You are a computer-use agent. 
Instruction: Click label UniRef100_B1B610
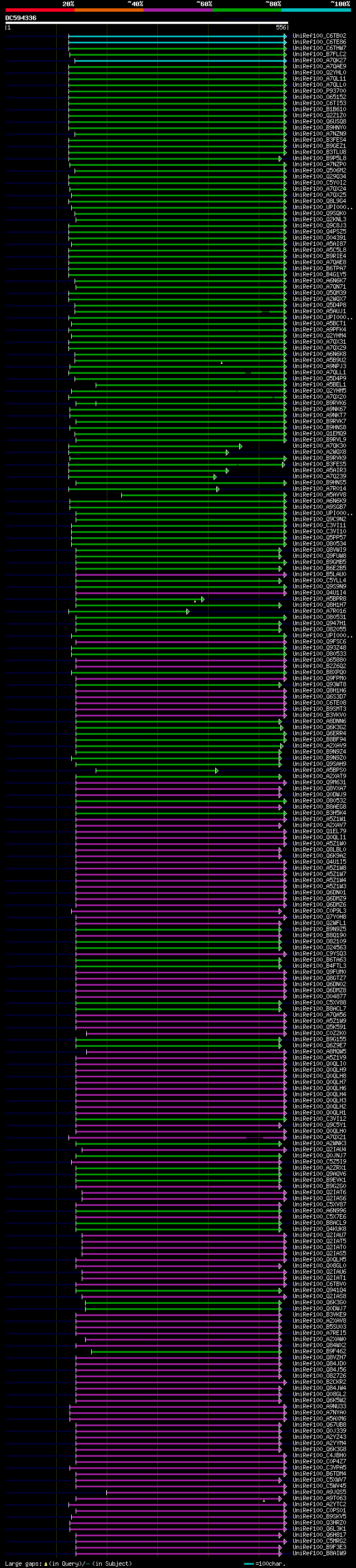319,110
